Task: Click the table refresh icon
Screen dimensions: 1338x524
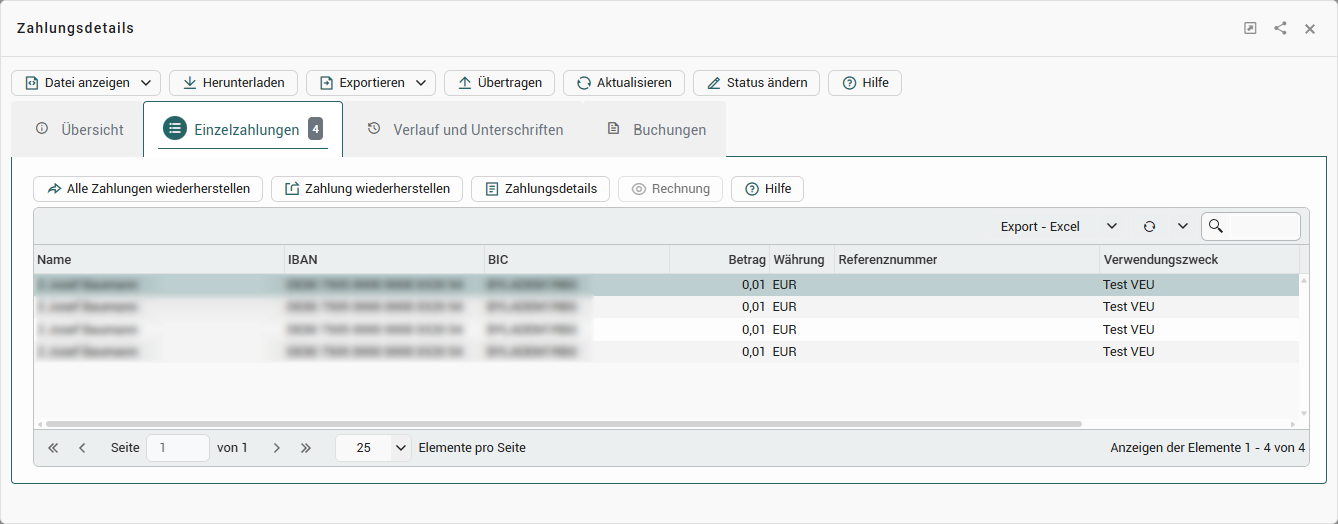Action: click(1150, 227)
